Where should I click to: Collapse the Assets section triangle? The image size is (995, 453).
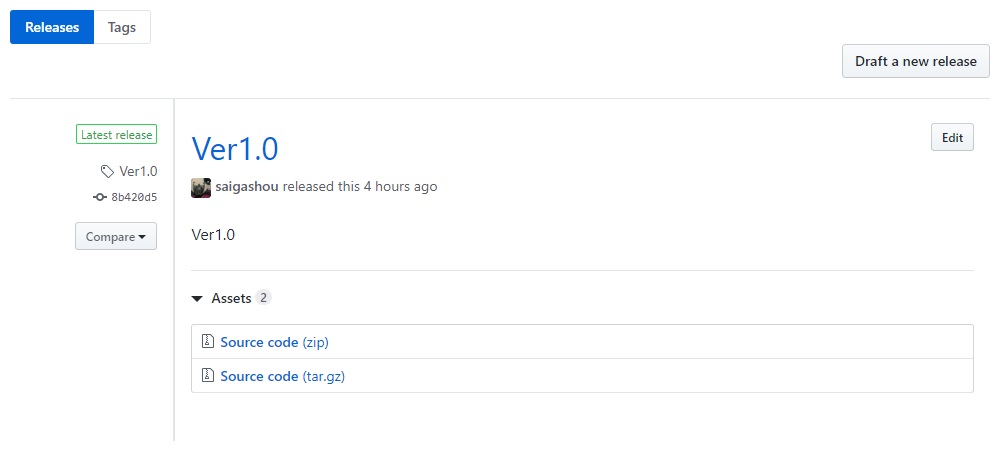(198, 299)
